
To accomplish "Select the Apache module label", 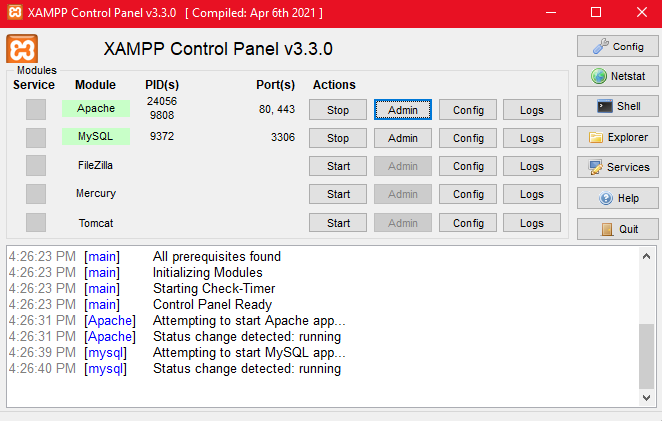I will click(x=96, y=109).
